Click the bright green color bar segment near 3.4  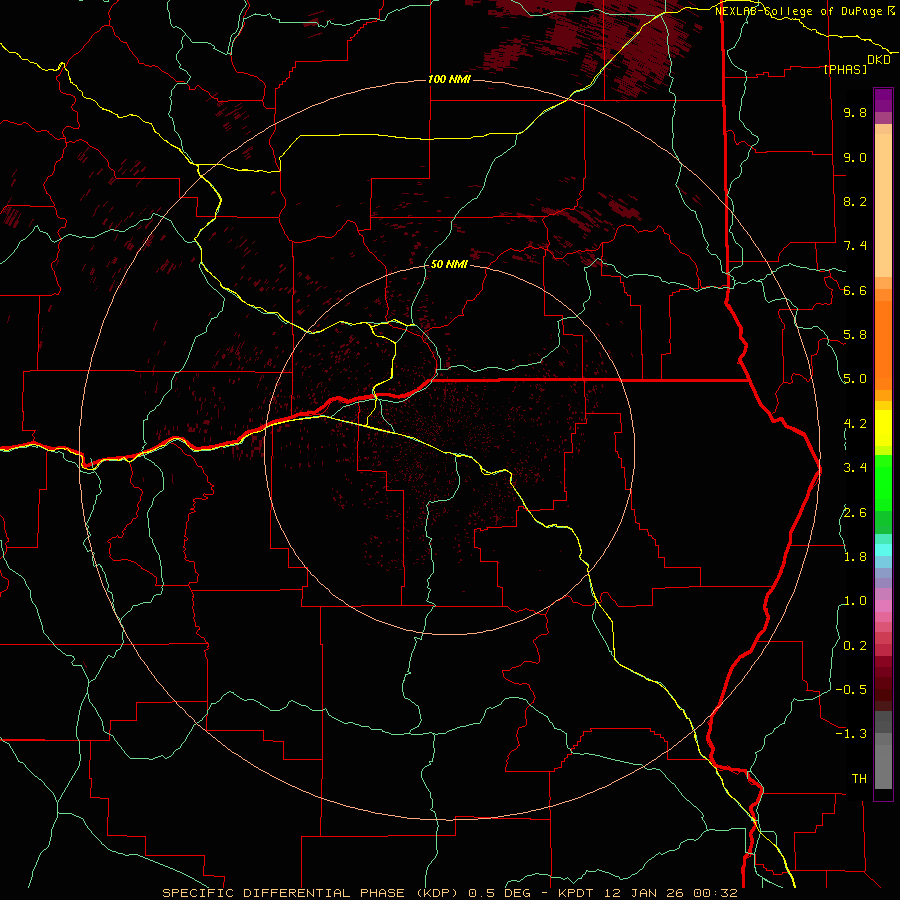tap(883, 482)
